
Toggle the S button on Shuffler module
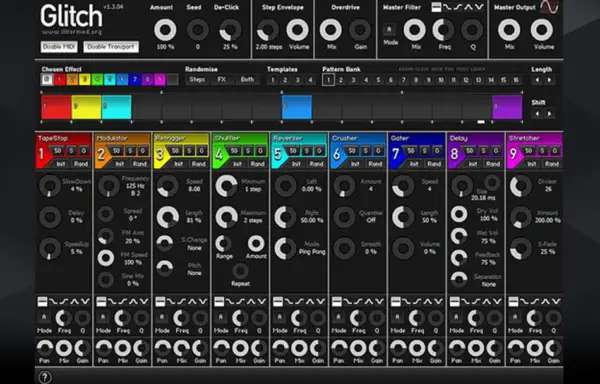click(x=248, y=151)
